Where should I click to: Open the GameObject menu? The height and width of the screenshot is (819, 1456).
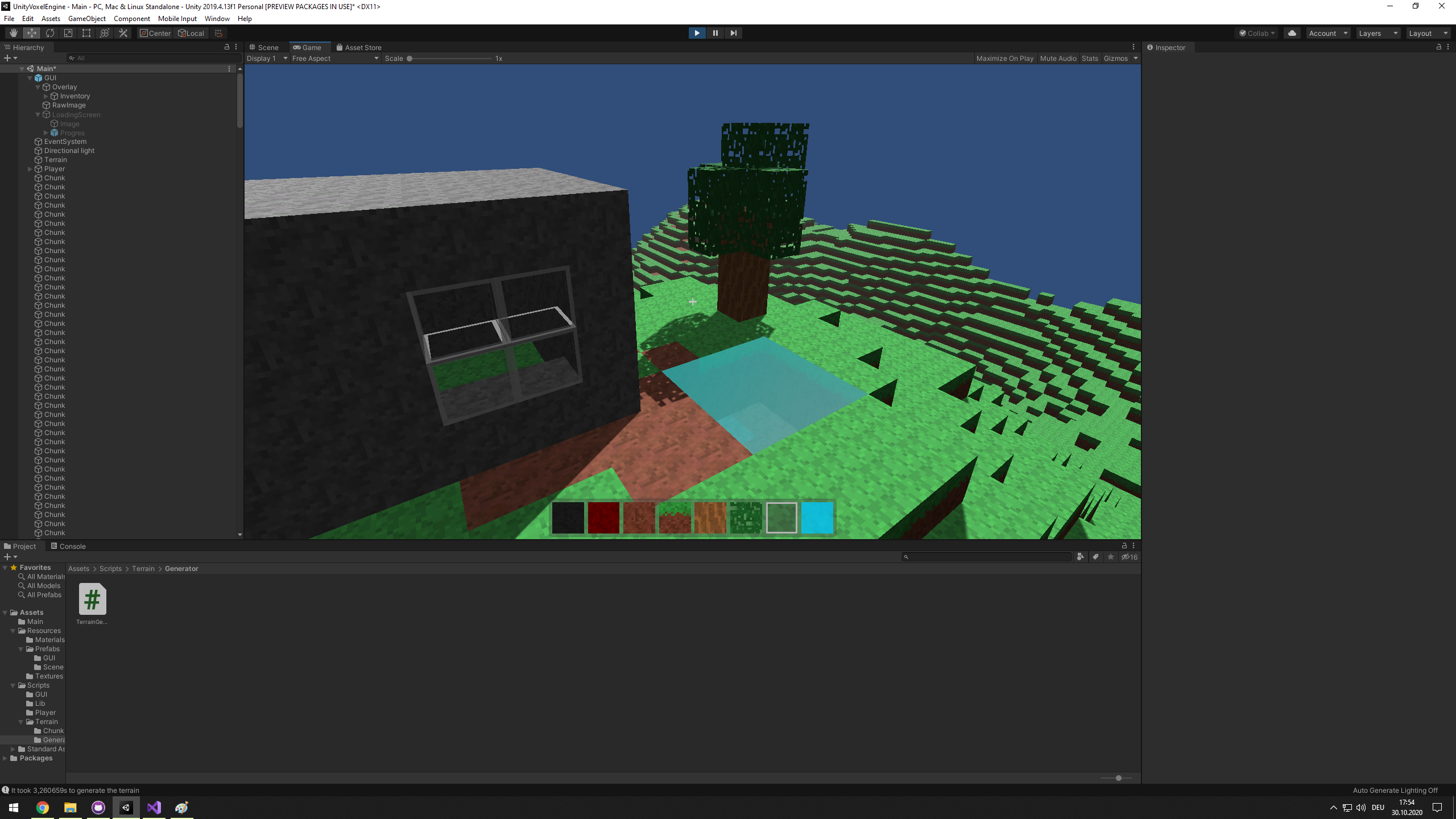[86, 19]
